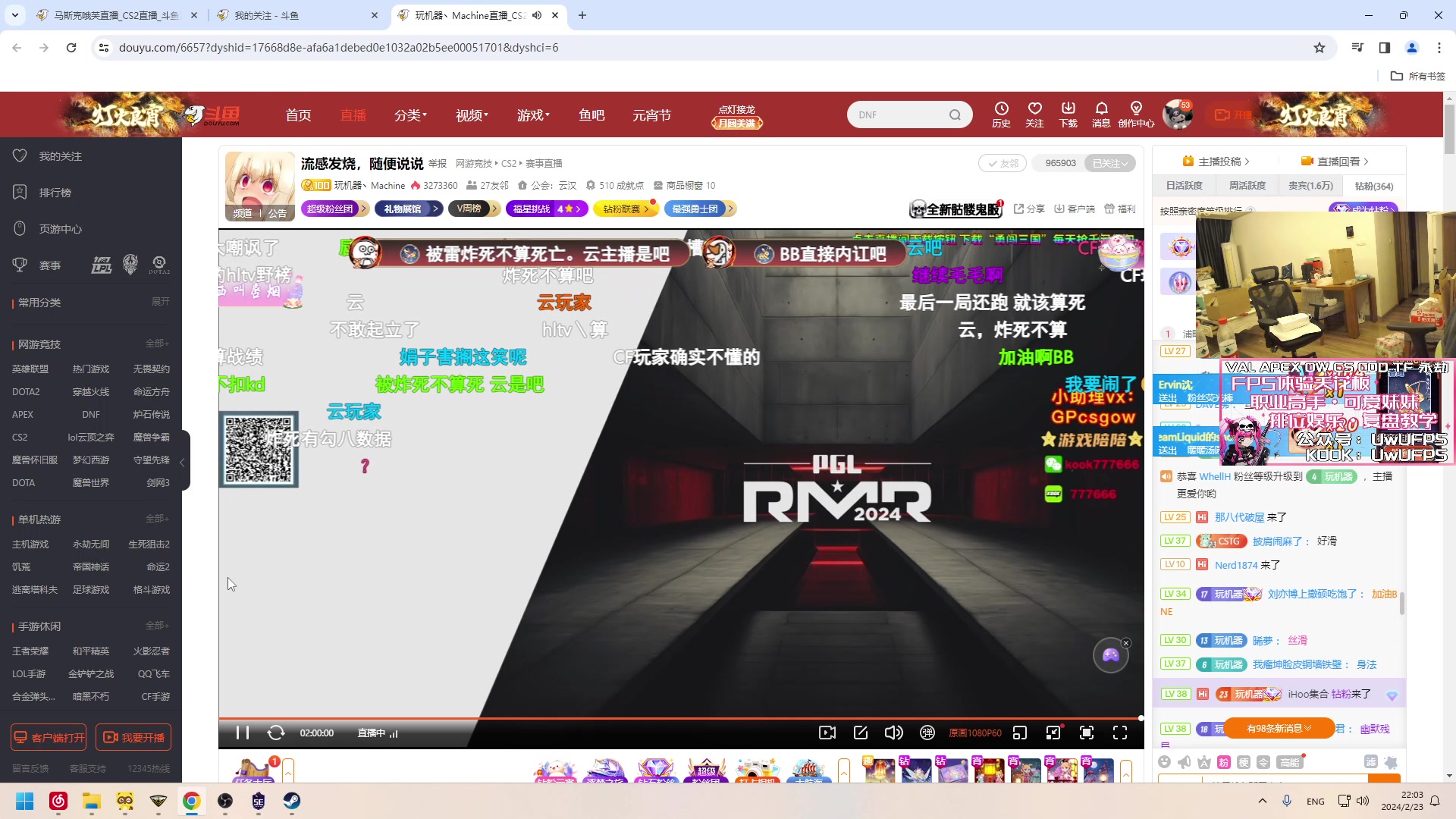Bookmark this page with the star icon
Screen dimensions: 1456x819
click(1319, 48)
